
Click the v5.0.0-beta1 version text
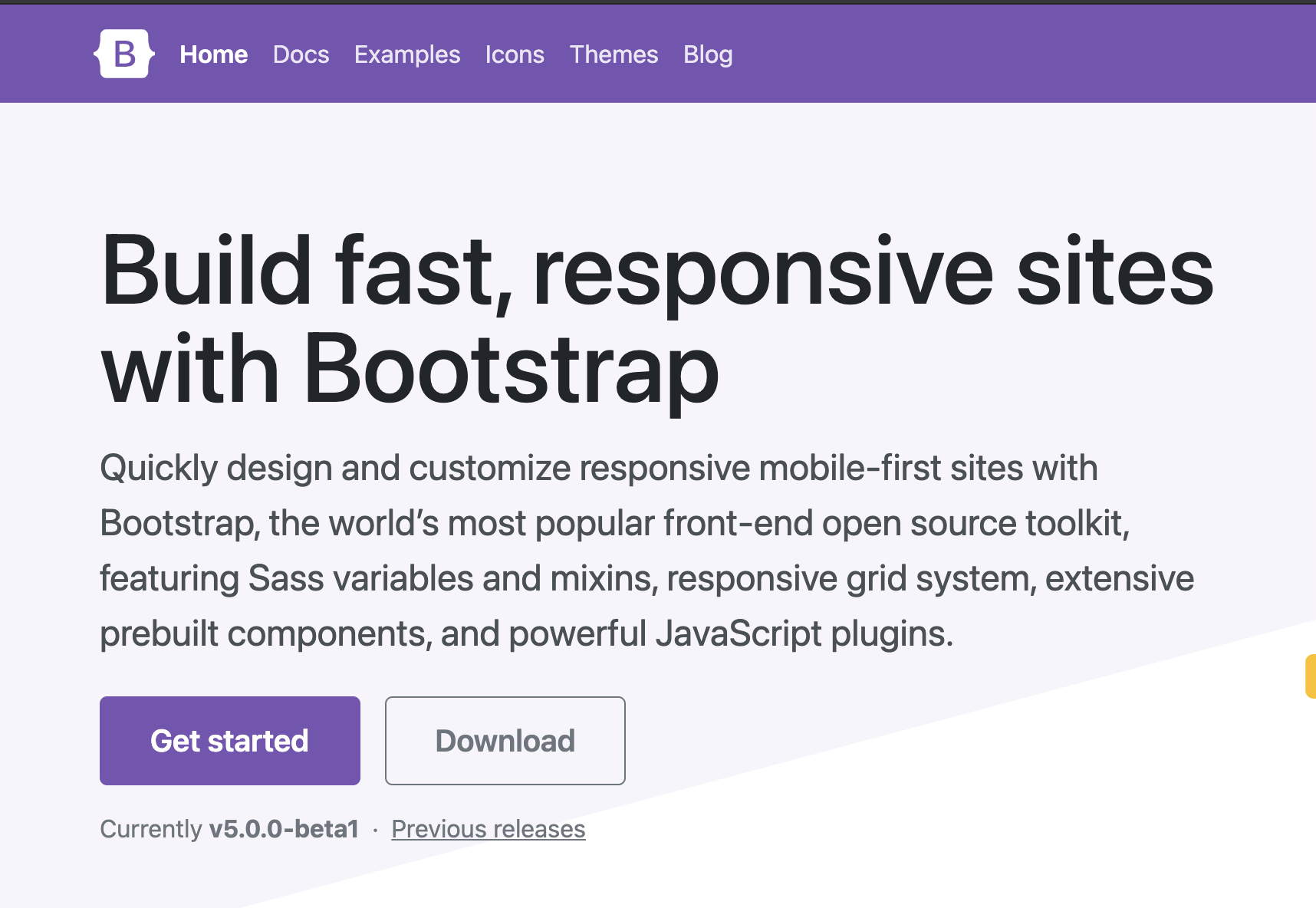(x=284, y=829)
